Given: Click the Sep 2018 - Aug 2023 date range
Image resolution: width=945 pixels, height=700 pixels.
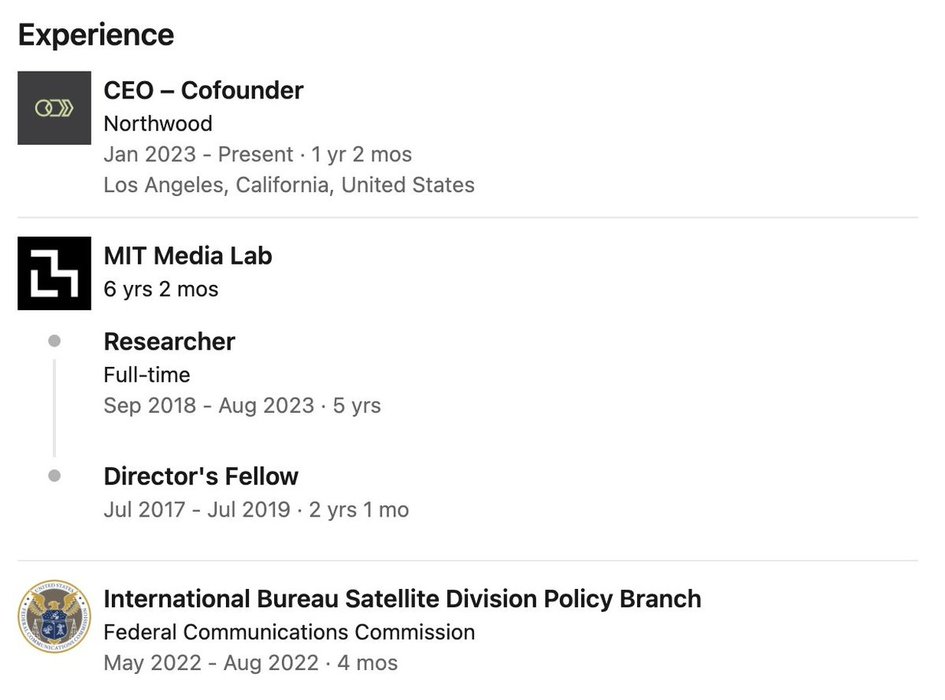Looking at the screenshot, I should 242,406.
